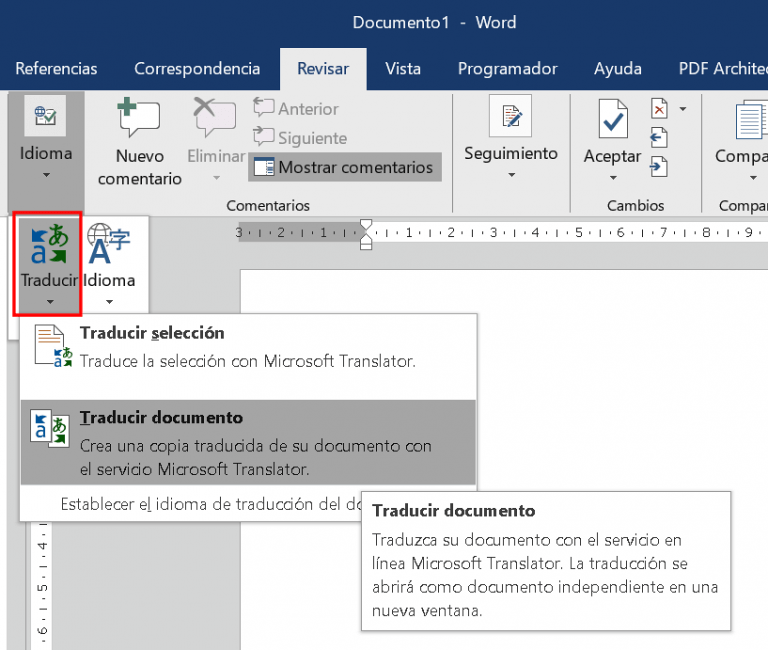Image resolution: width=768 pixels, height=650 pixels.
Task: Click the Comparar documents icon
Action: pos(752,120)
